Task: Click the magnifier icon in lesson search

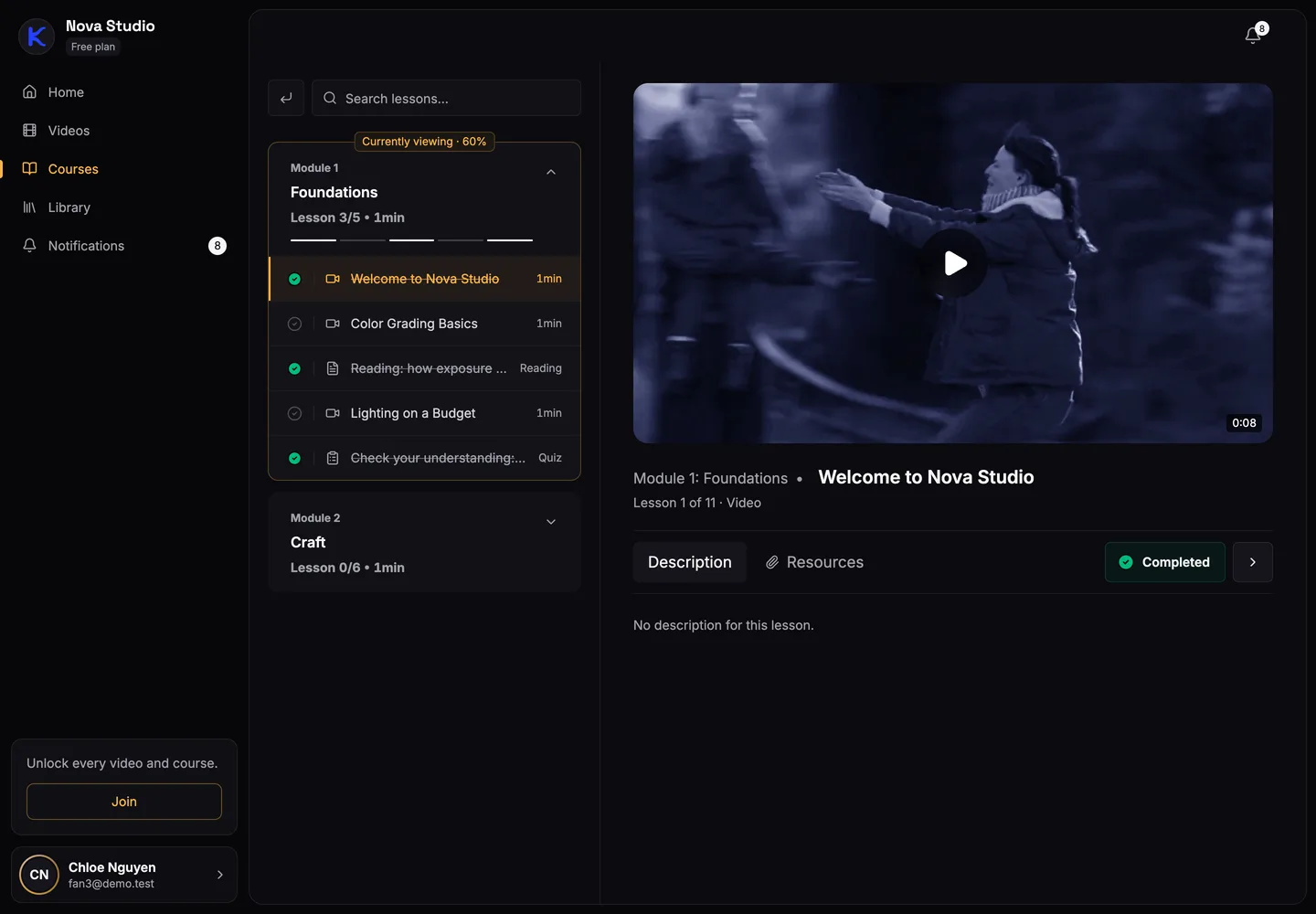Action: 330,98
